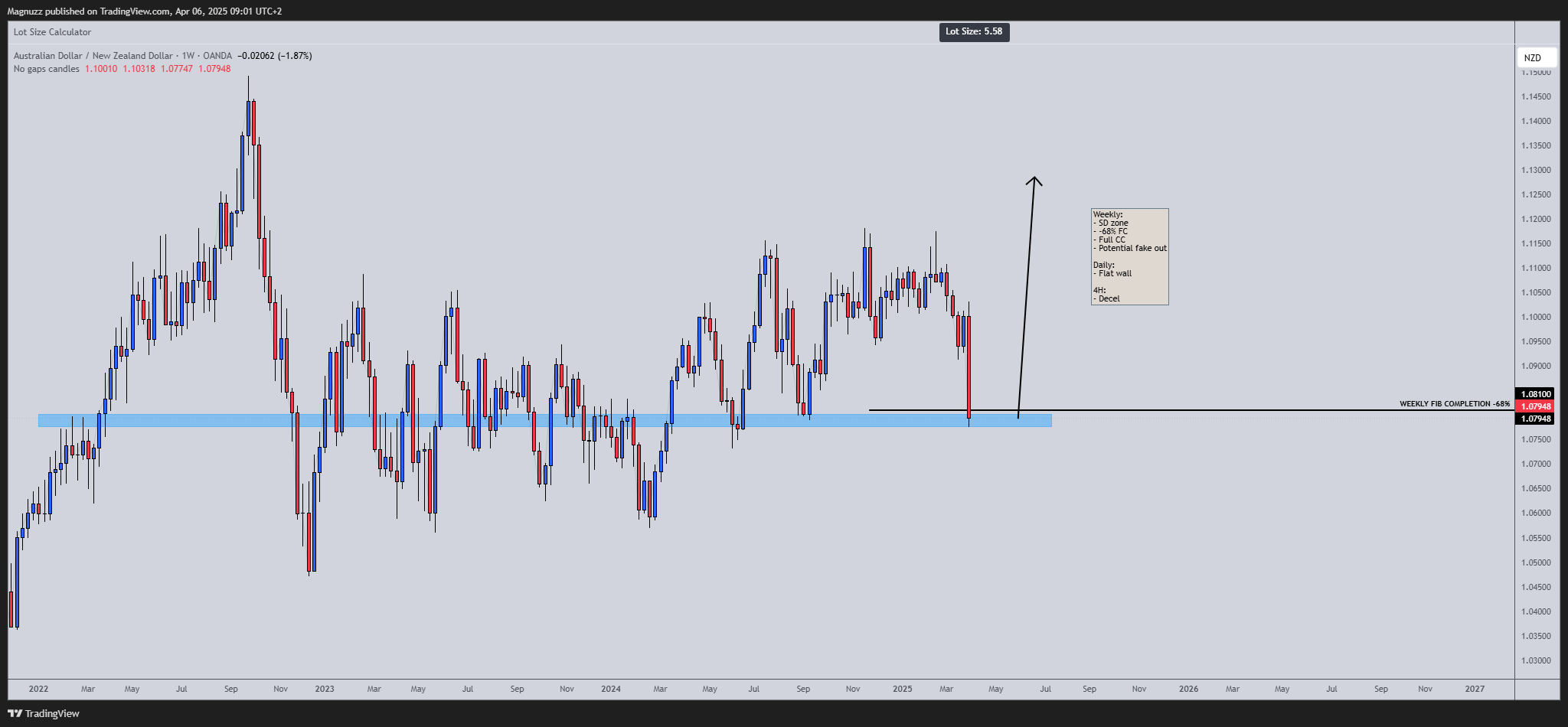This screenshot has width=1568, height=727.
Task: Click the 1.03000 price axis label
Action: [1536, 660]
